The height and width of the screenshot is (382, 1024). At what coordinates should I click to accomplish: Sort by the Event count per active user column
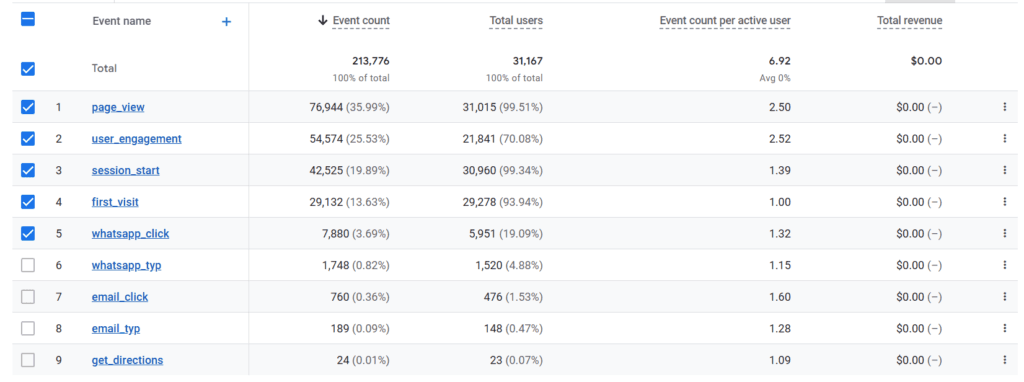click(725, 21)
